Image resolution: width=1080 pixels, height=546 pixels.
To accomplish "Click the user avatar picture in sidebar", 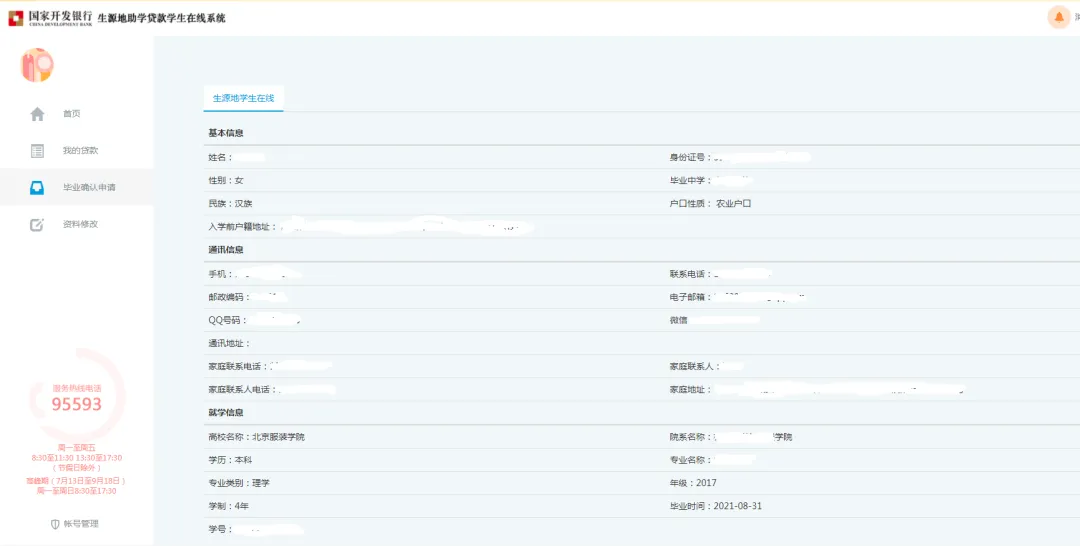I will coord(37,65).
